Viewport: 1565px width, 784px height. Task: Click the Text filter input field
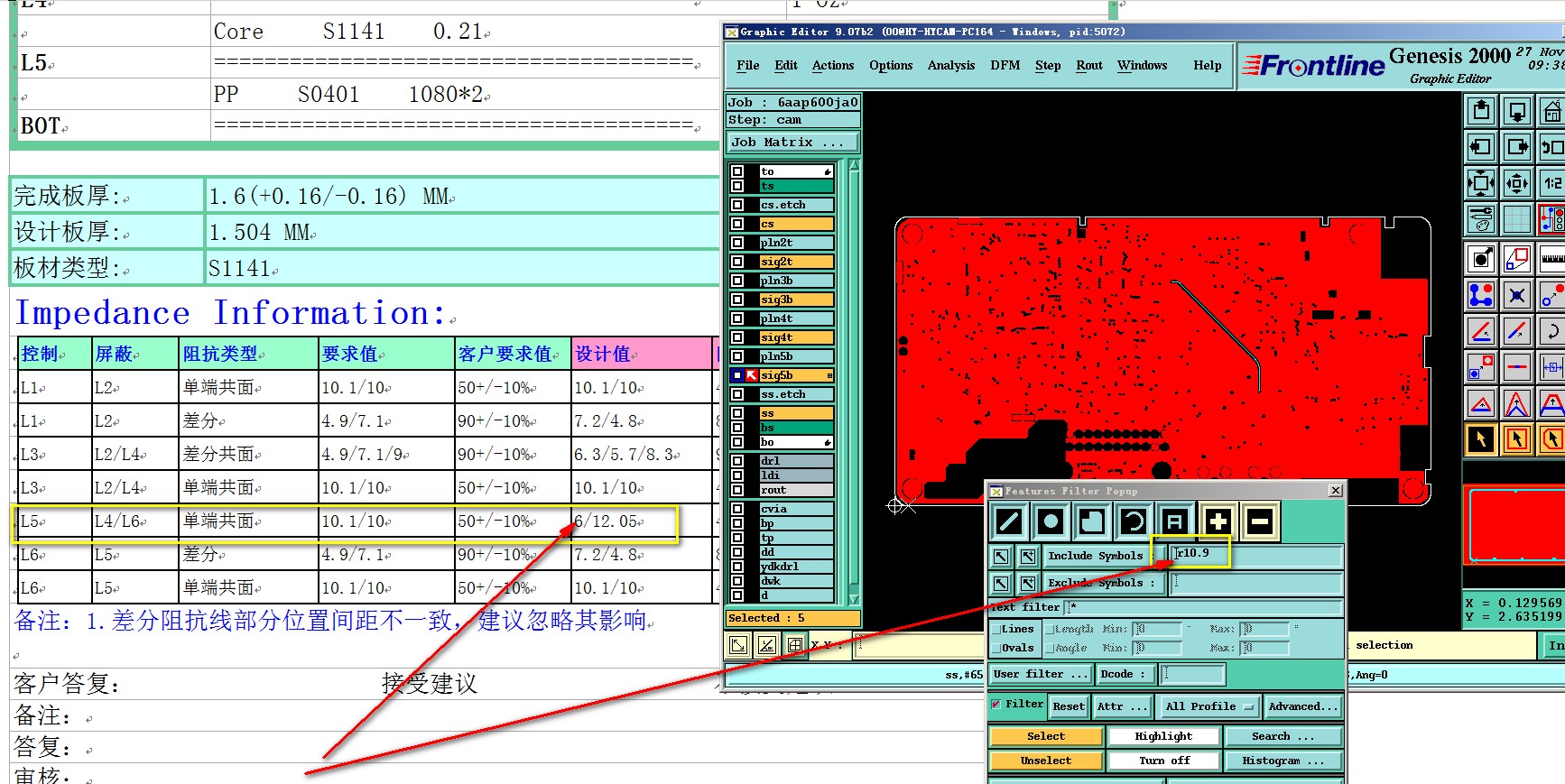point(1204,607)
